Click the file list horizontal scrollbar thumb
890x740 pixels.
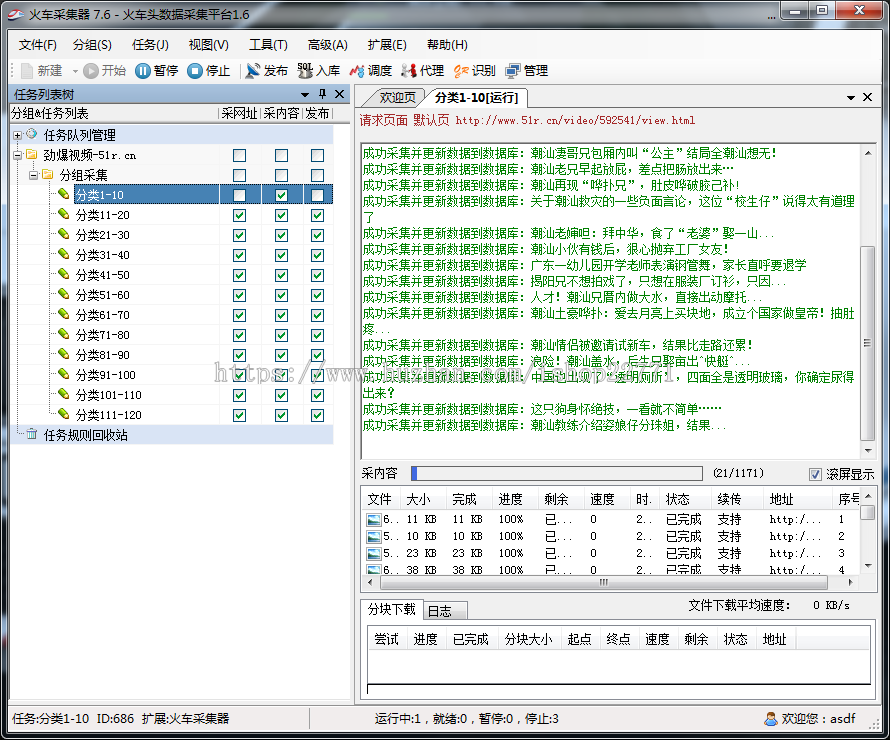pyautogui.click(x=603, y=582)
